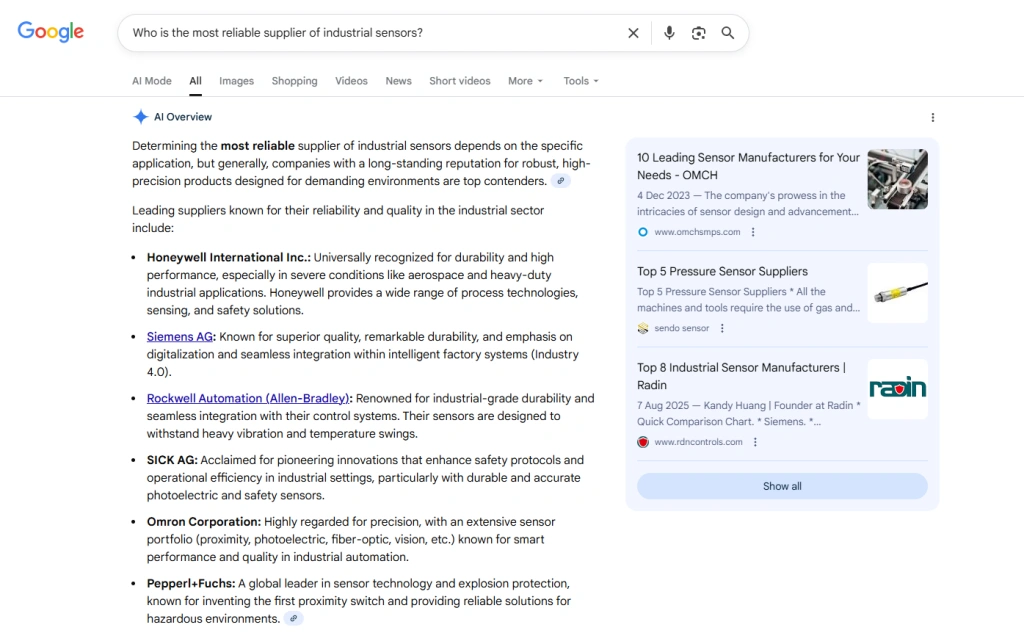1024x644 pixels.
Task: Open more options for sendo sensor result
Action: coord(722,328)
